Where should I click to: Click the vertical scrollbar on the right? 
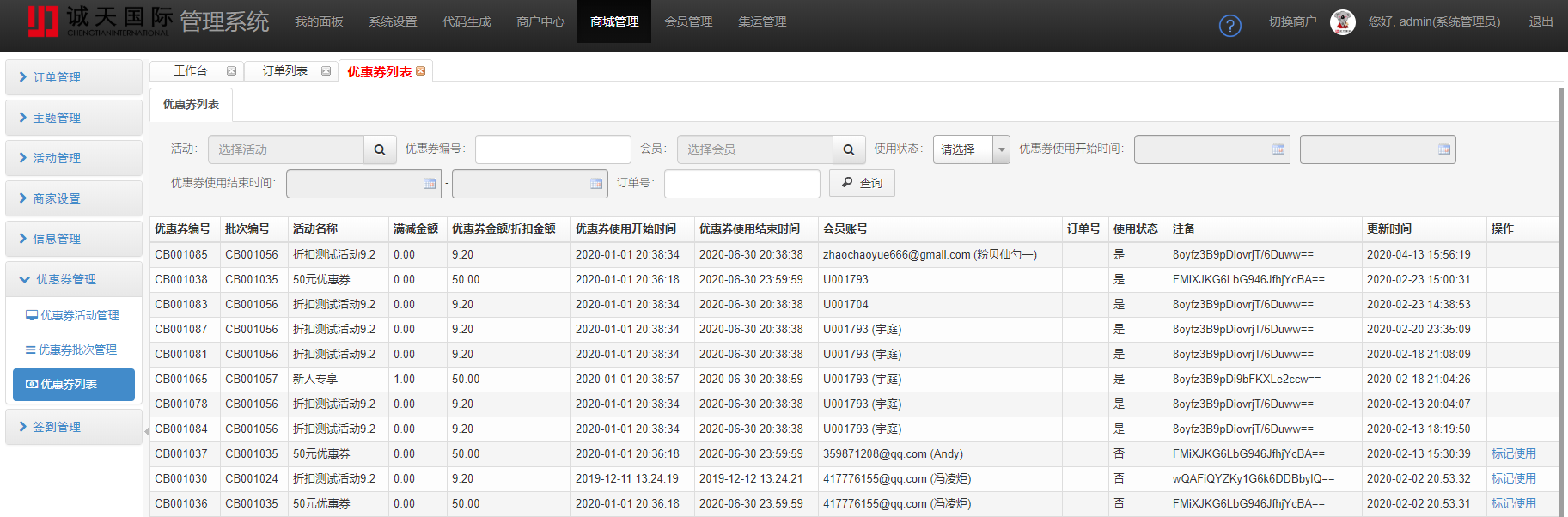point(1561,301)
